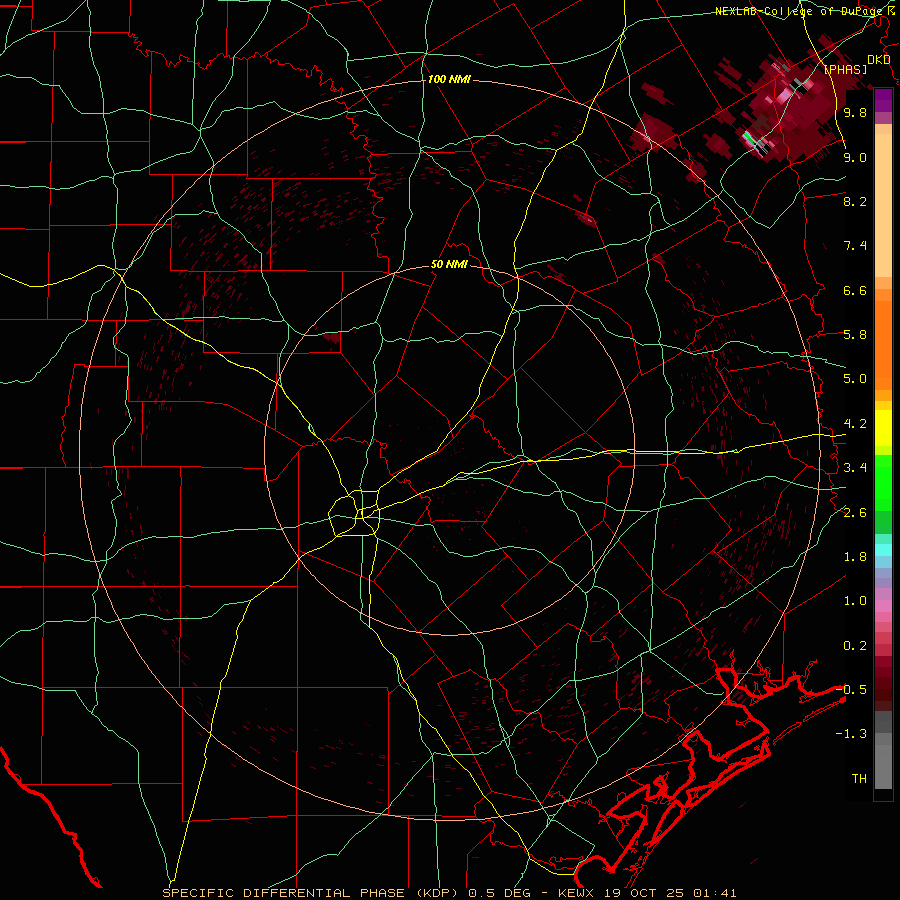900x900 pixels.
Task: Click the 3.4 value on the color scale
Action: 855,468
